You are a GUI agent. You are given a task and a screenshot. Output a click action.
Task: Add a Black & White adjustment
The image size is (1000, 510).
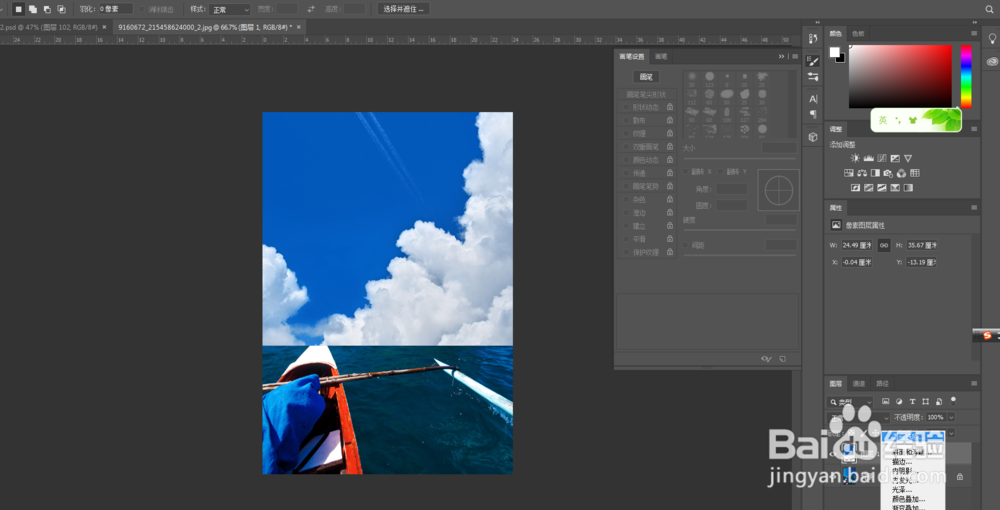[x=875, y=173]
